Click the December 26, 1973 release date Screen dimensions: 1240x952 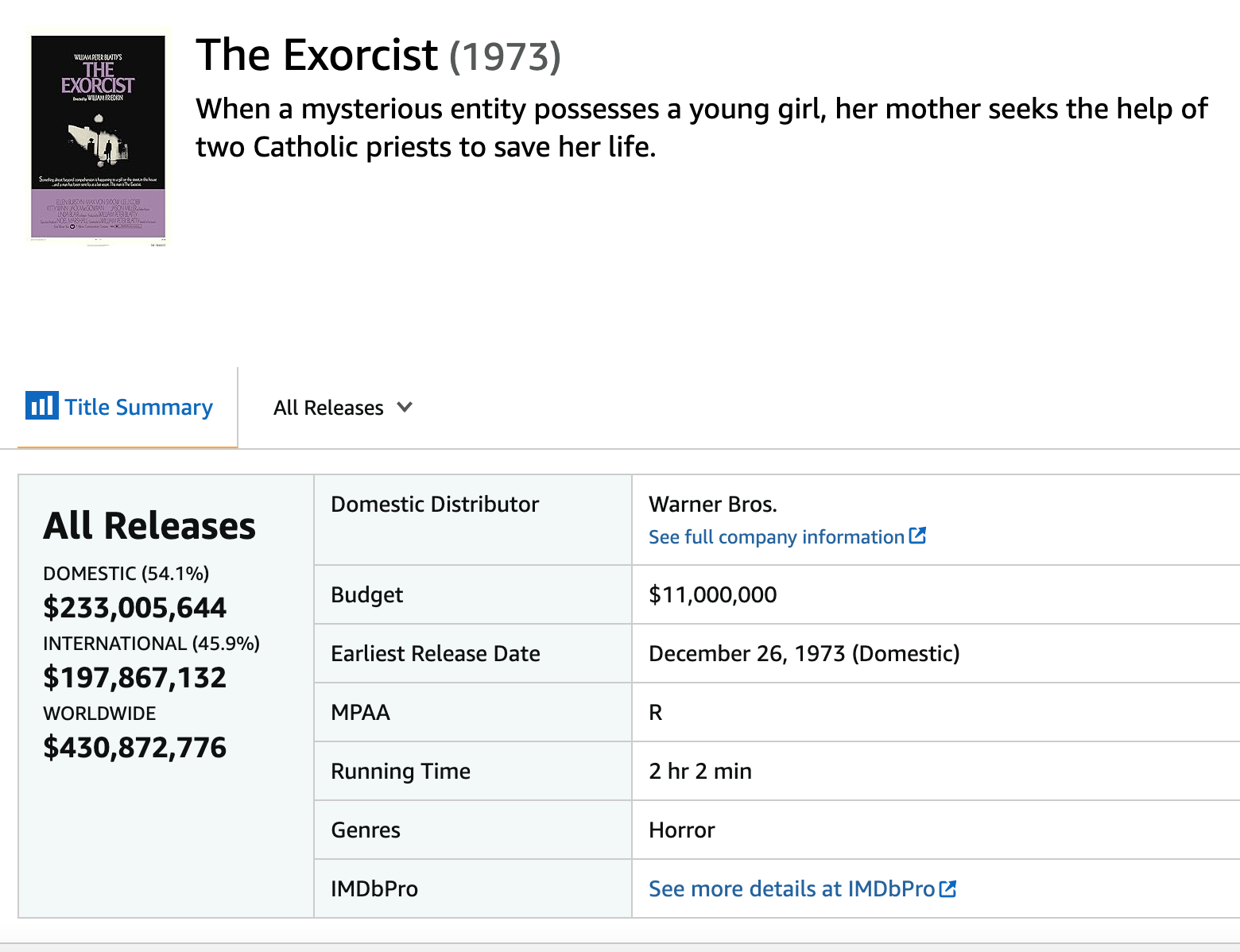(804, 653)
